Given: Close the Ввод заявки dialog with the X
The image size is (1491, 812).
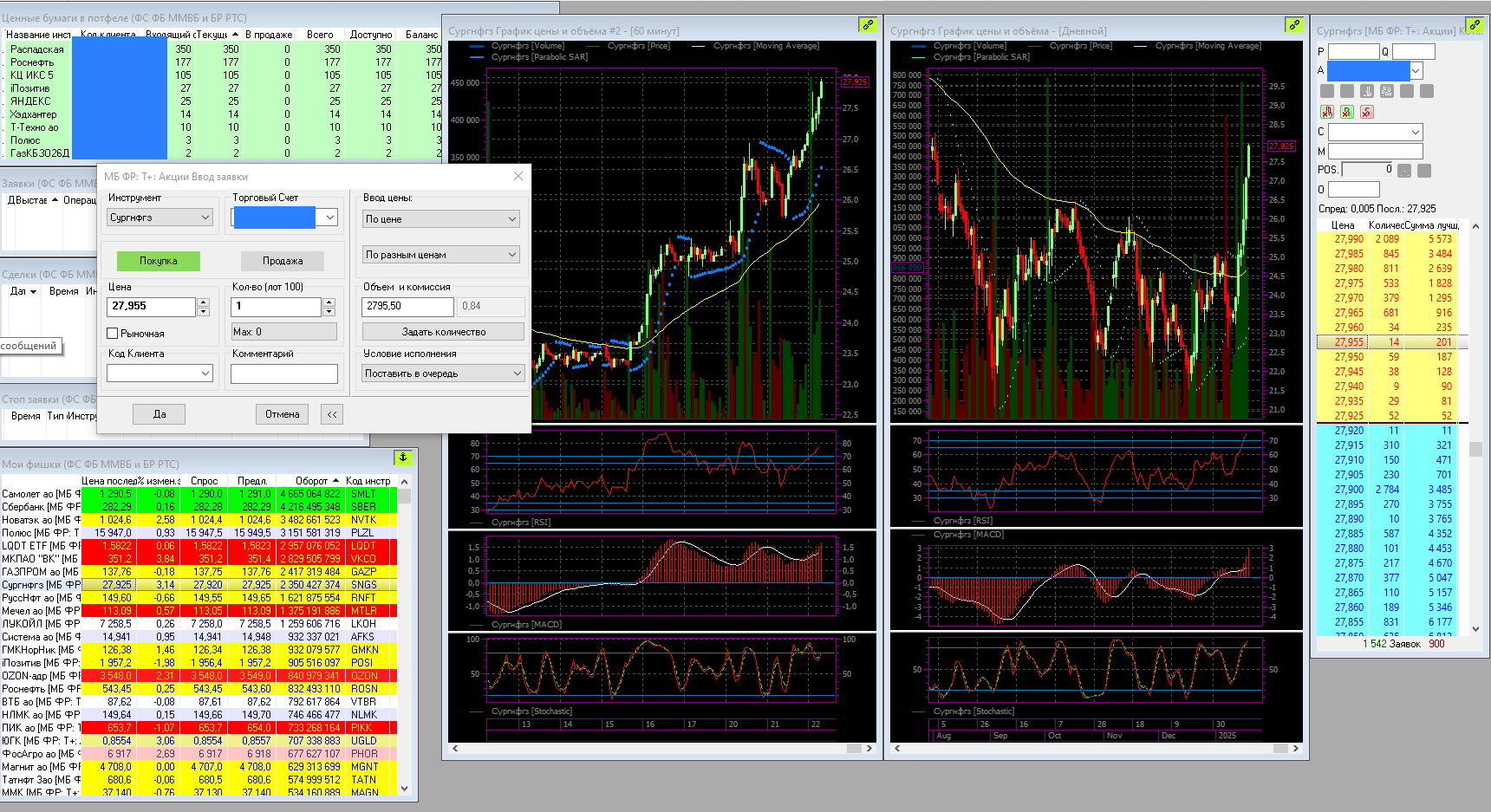Looking at the screenshot, I should point(518,176).
